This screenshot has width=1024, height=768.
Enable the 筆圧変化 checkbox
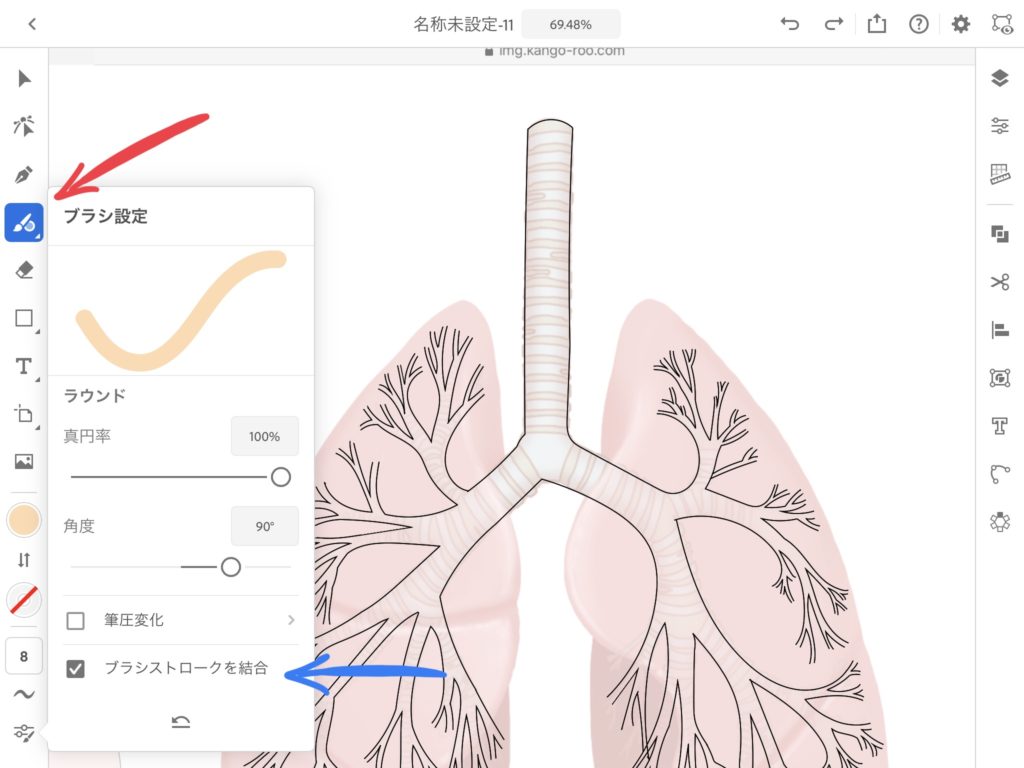coord(76,620)
